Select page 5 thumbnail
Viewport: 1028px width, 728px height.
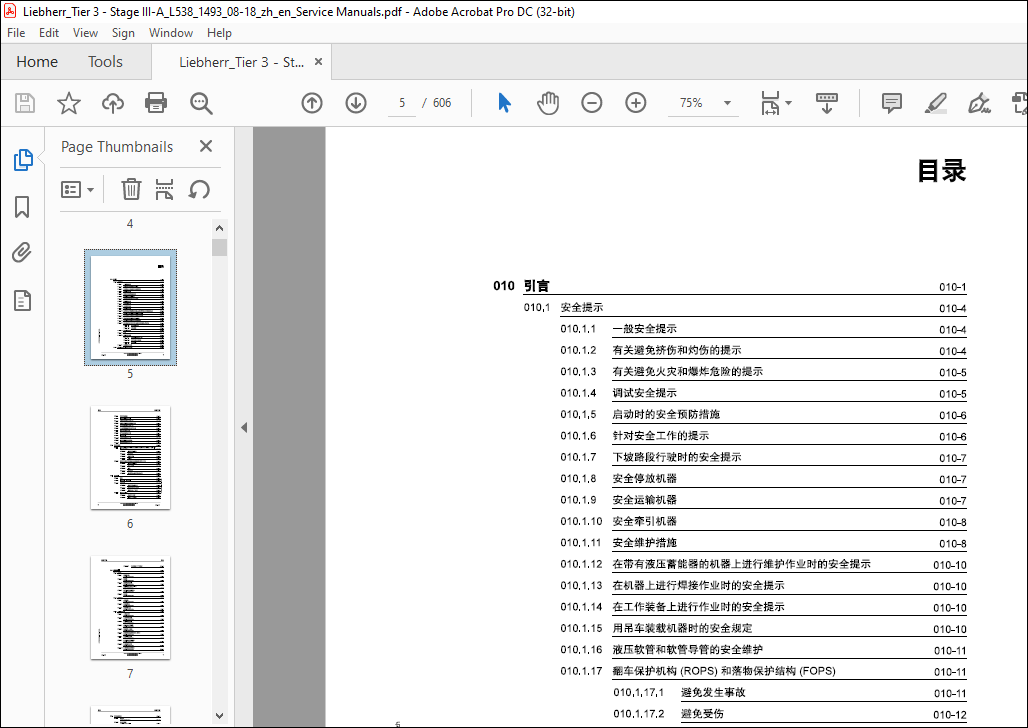(130, 308)
